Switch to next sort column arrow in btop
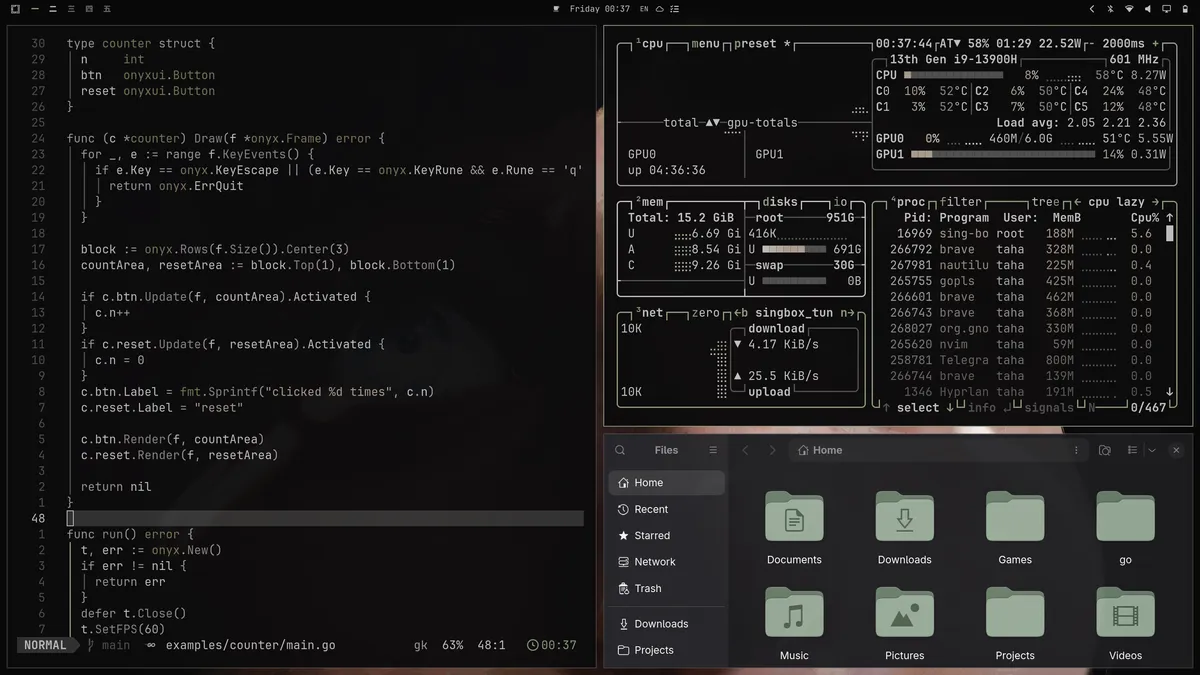 pos(1156,202)
